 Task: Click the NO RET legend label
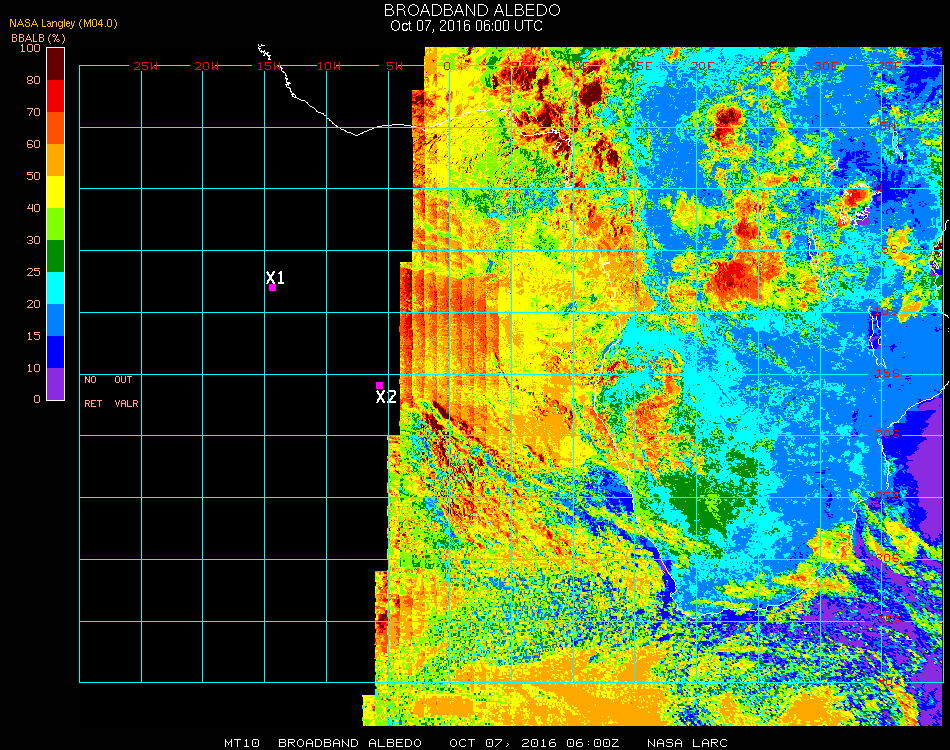91,392
